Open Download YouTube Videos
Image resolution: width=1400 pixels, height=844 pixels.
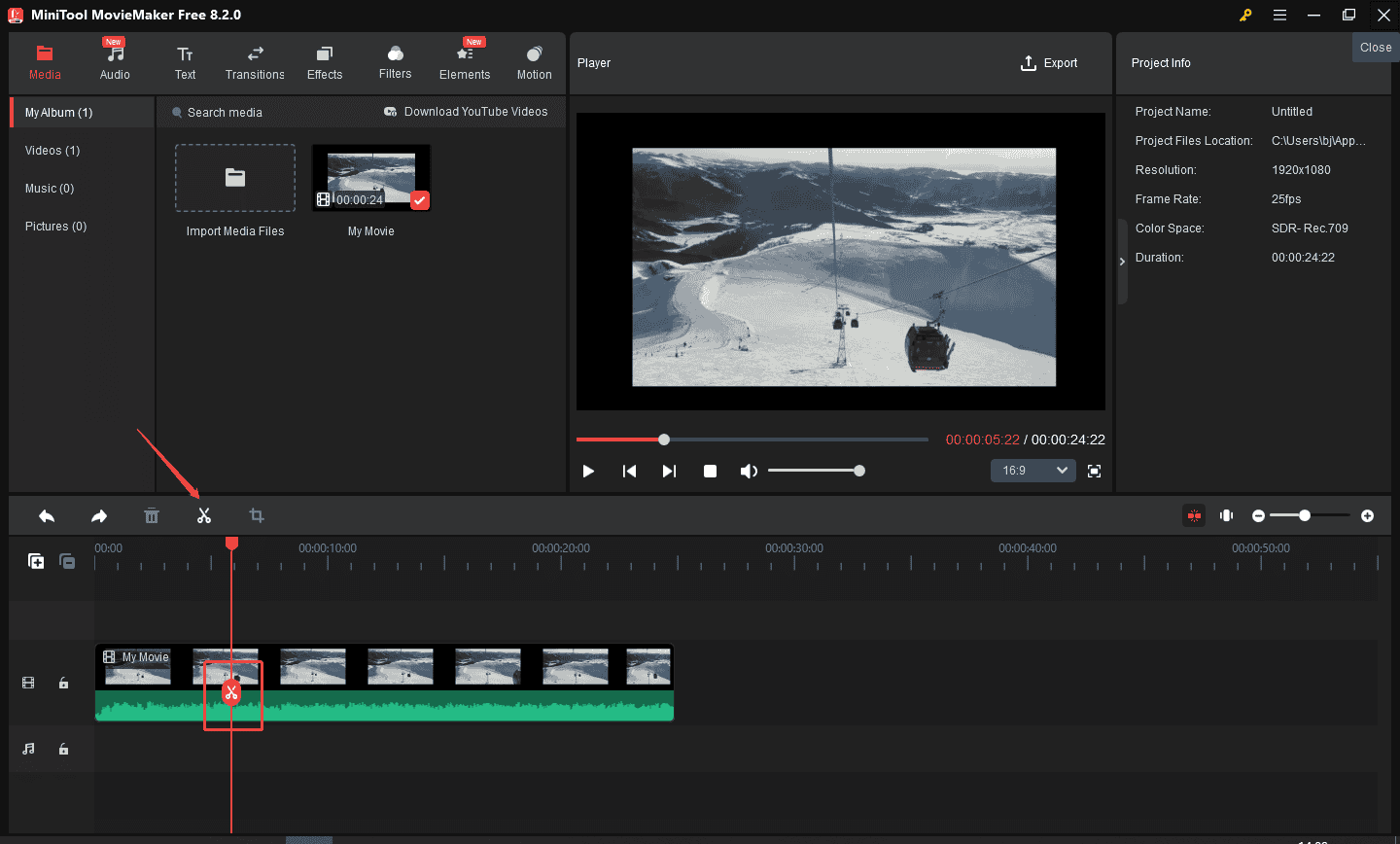click(x=466, y=112)
